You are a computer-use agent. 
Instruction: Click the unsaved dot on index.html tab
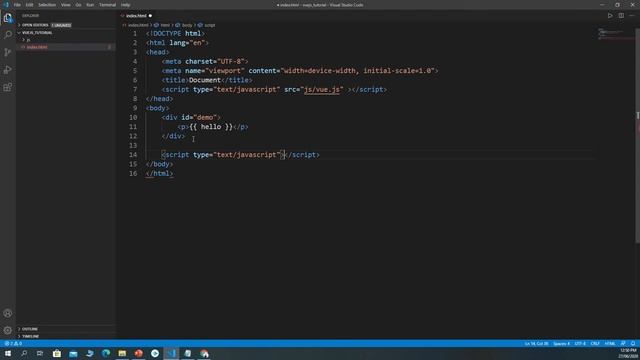click(x=150, y=16)
